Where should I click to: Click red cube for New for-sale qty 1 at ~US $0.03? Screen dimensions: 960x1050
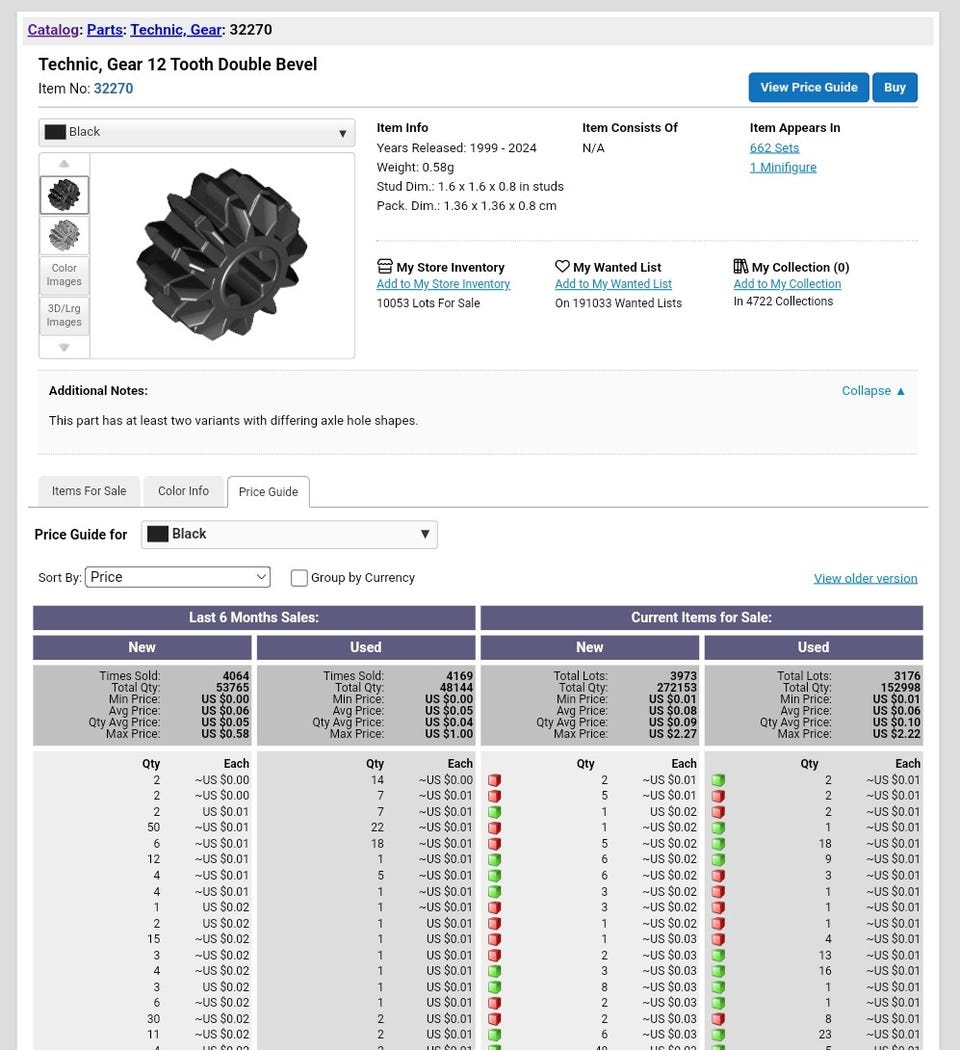494,940
